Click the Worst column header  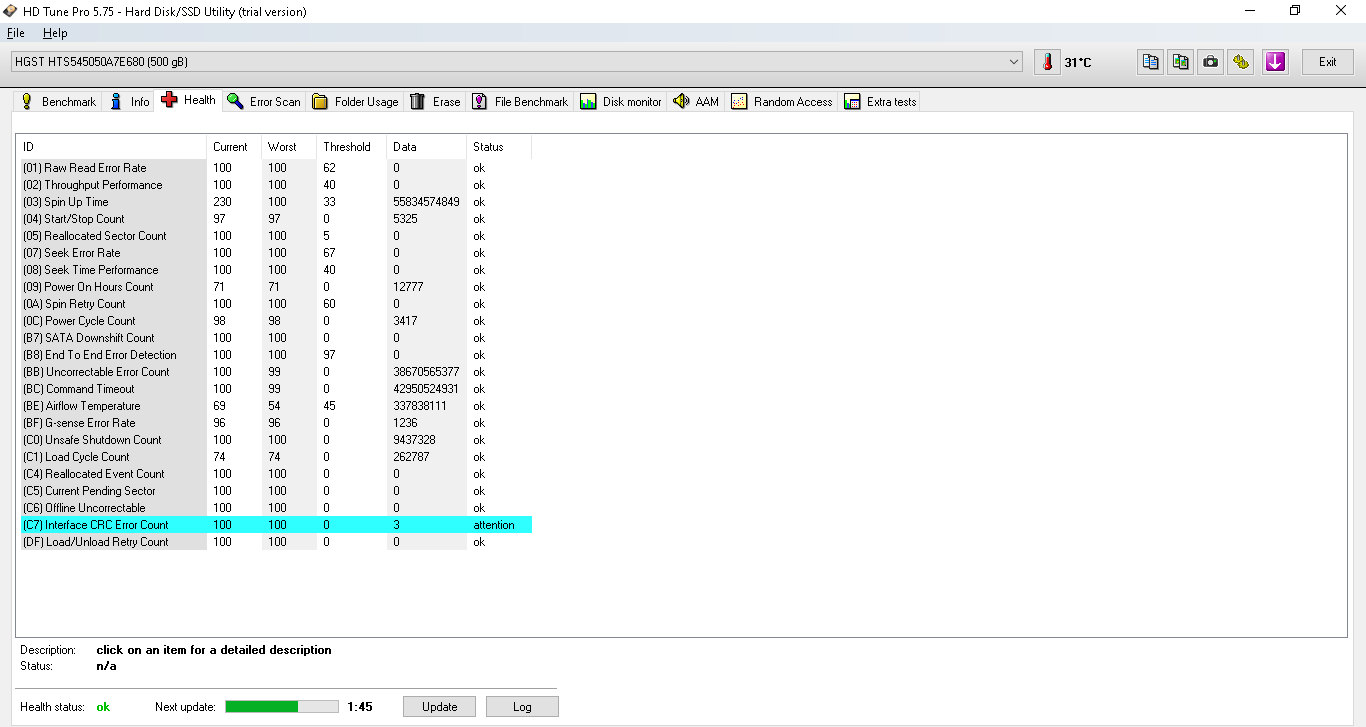[x=289, y=147]
